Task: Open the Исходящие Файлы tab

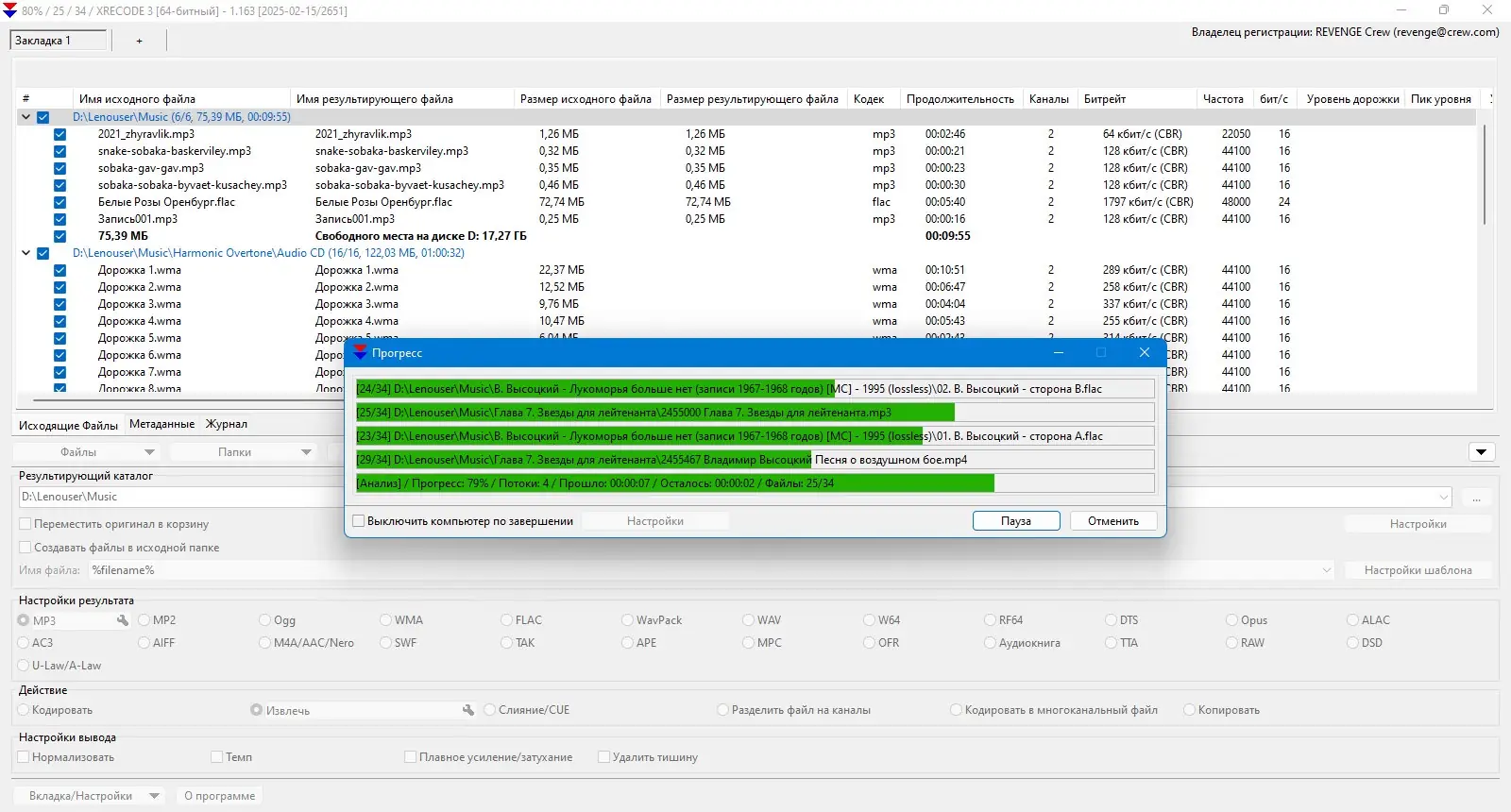Action: pos(68,425)
